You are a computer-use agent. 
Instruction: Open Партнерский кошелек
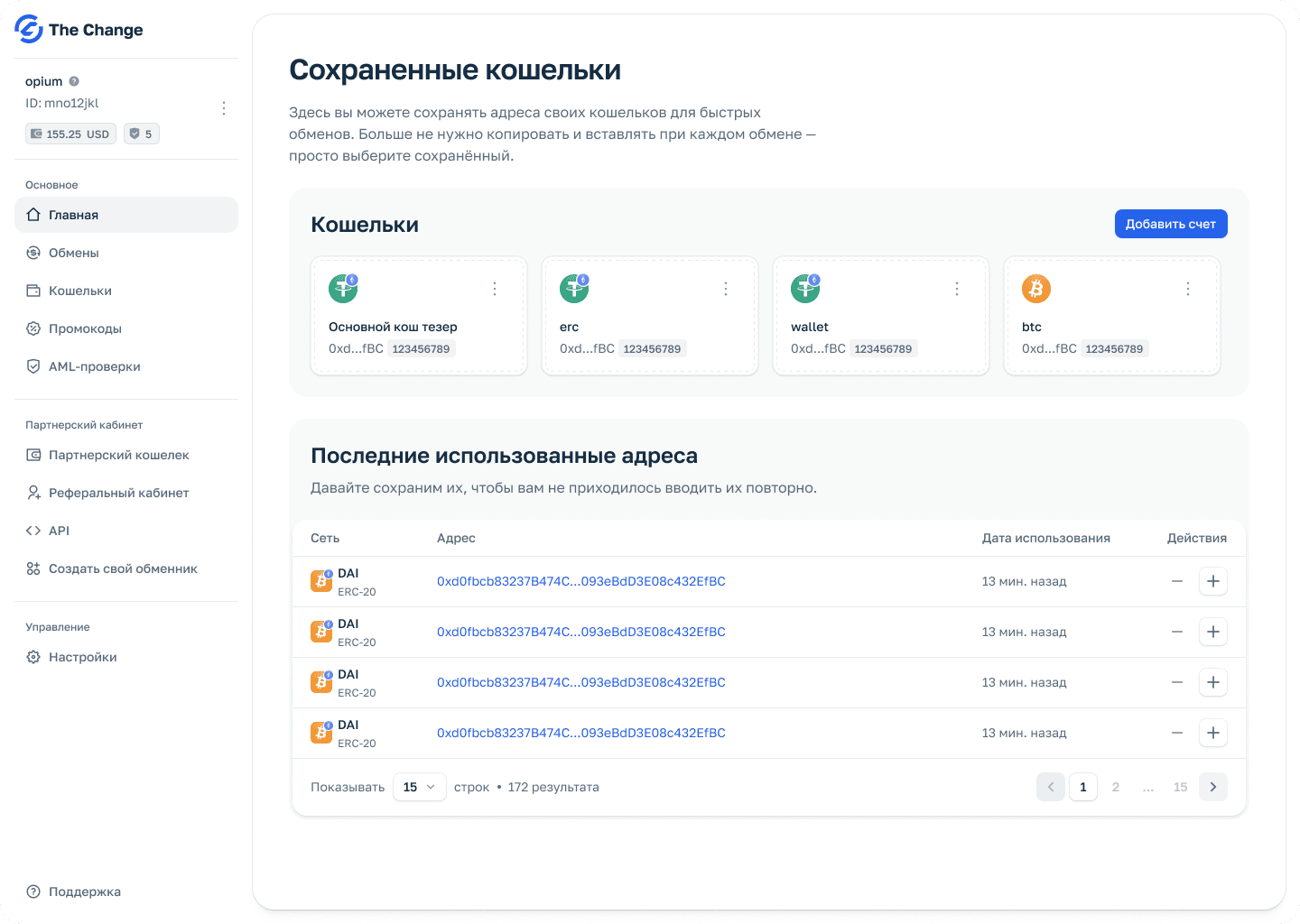(x=126, y=455)
